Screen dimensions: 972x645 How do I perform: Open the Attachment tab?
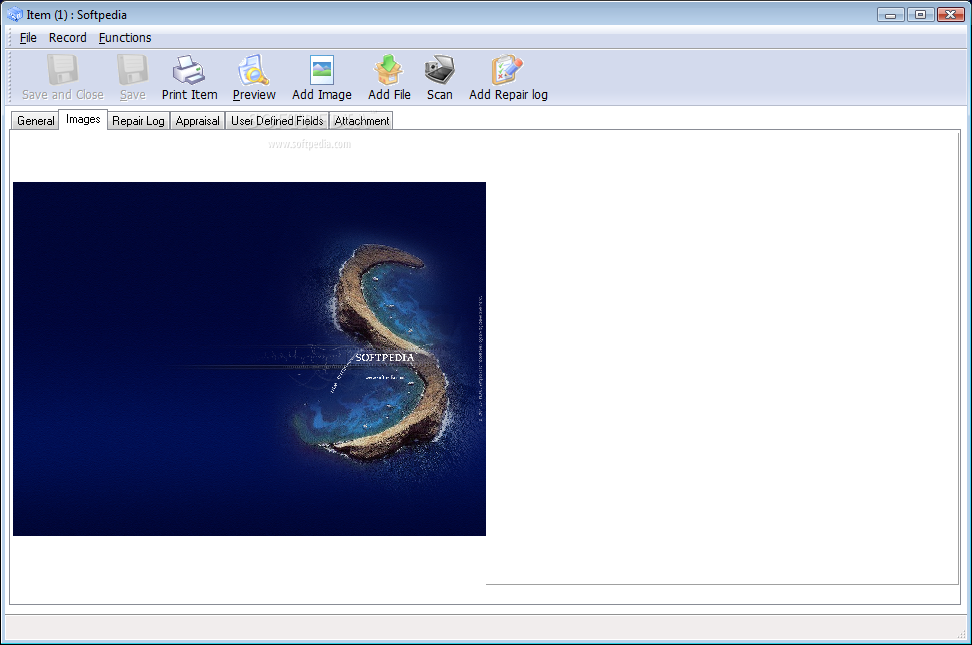tap(361, 121)
